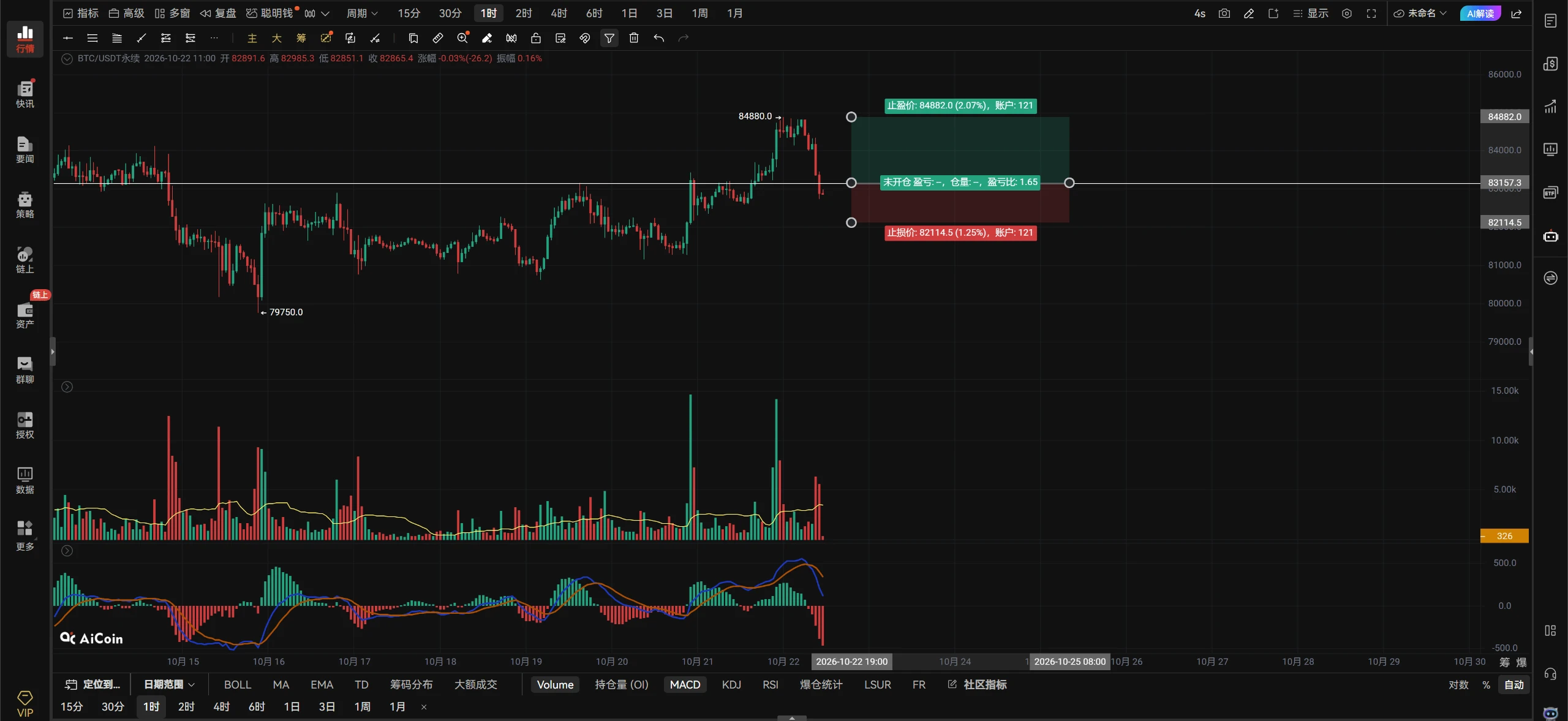Enter fullscreen mode icon
The width and height of the screenshot is (1568, 721).
click(1371, 13)
